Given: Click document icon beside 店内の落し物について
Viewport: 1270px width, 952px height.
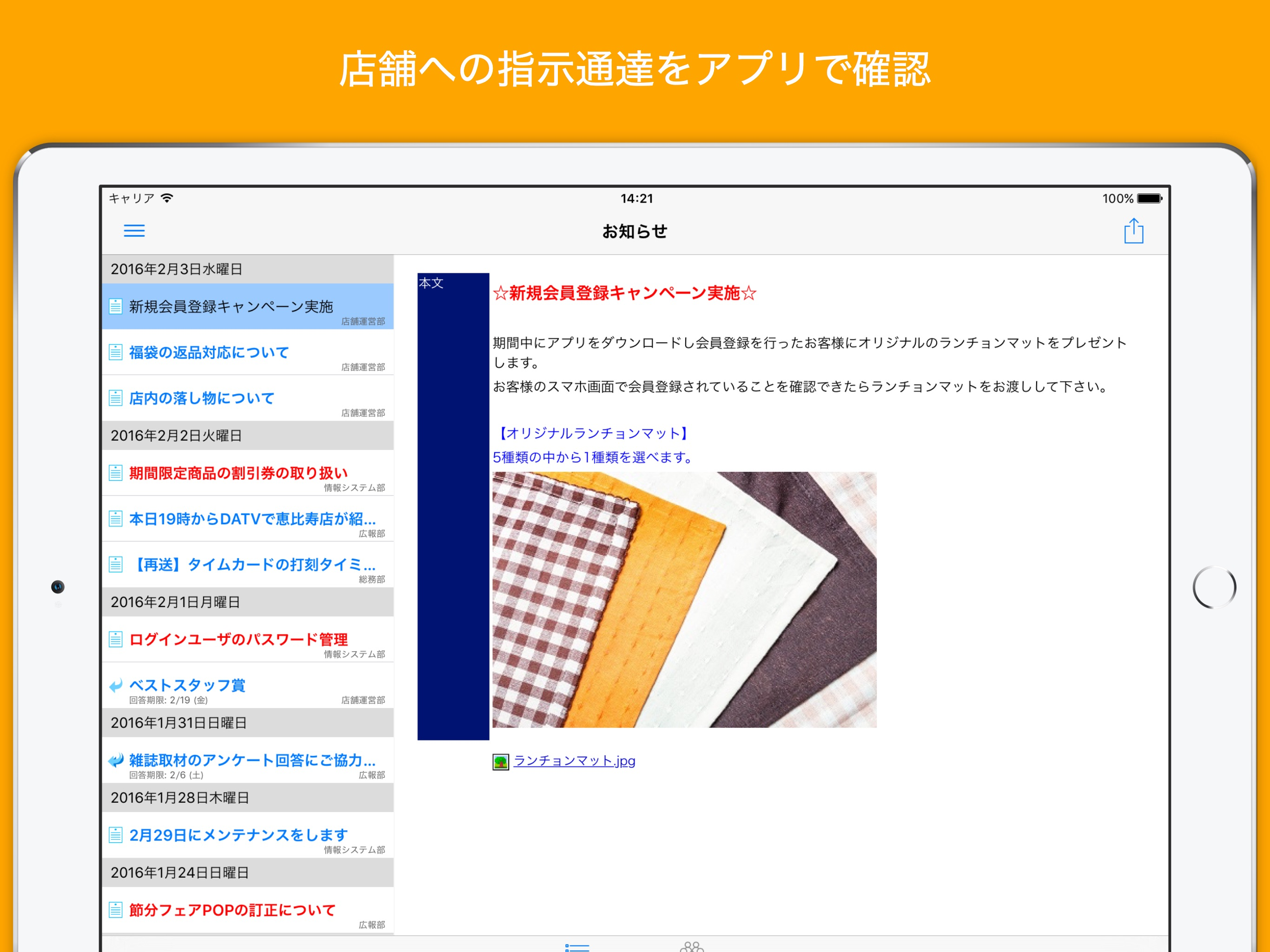Looking at the screenshot, I should tap(115, 398).
